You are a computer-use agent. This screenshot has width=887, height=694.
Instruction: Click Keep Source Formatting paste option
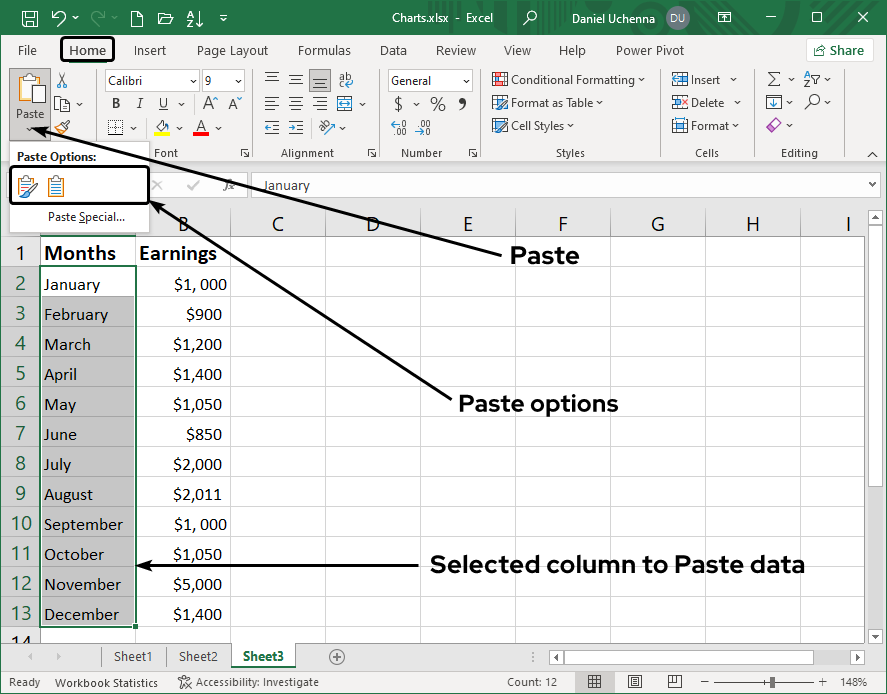click(x=56, y=186)
